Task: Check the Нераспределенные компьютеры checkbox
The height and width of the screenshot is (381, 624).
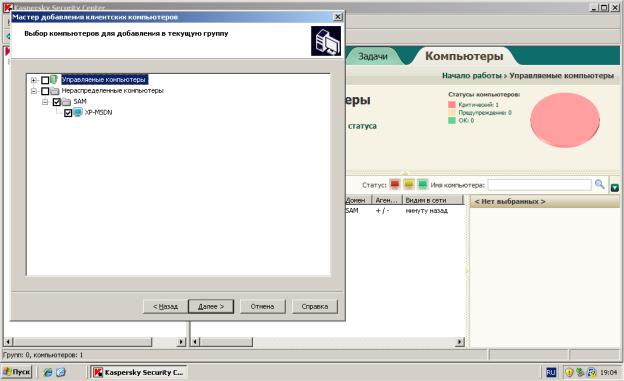Action: (45, 91)
